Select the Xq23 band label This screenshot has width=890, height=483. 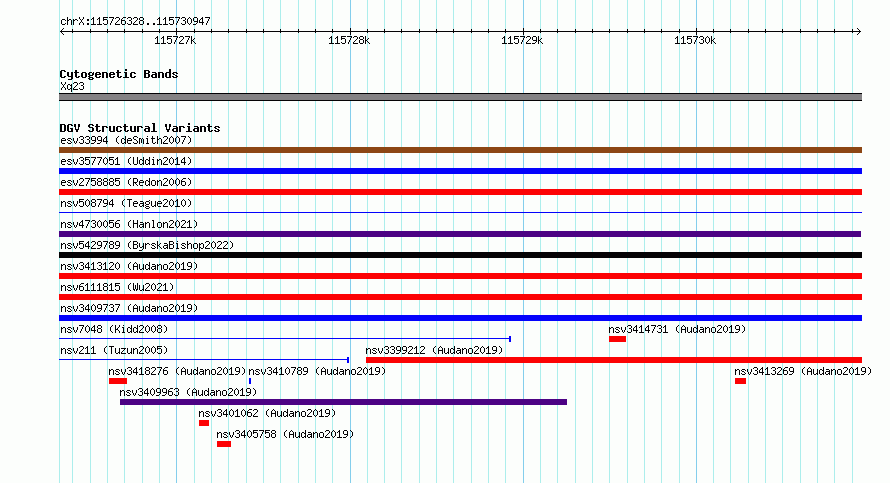click(x=72, y=86)
